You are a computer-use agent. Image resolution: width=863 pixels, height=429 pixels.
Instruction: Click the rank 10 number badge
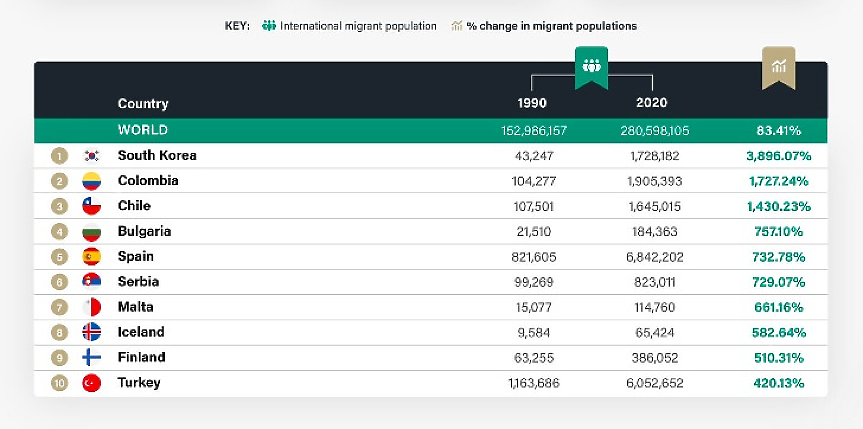point(59,383)
